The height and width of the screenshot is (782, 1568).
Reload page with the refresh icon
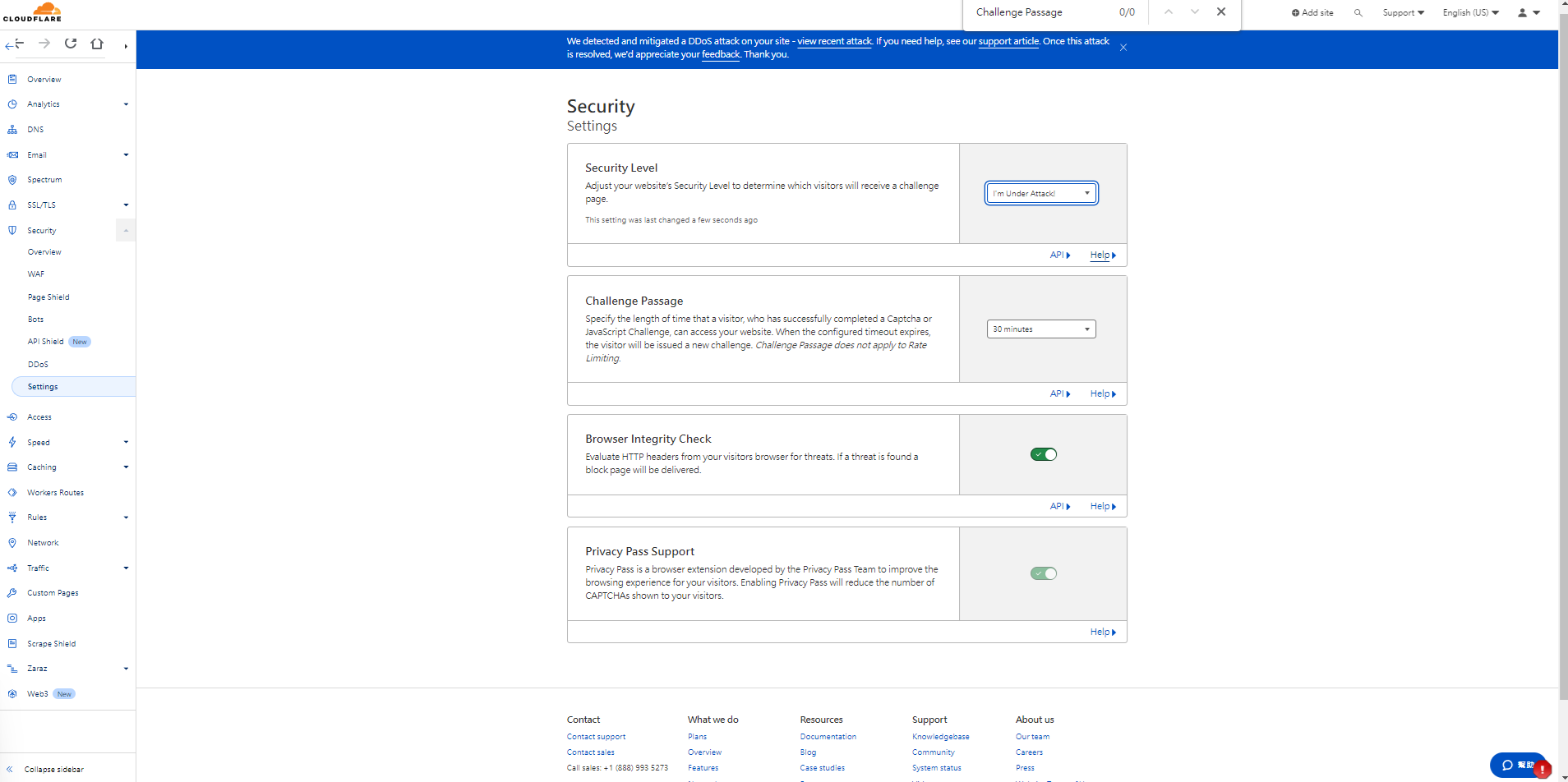click(x=71, y=44)
